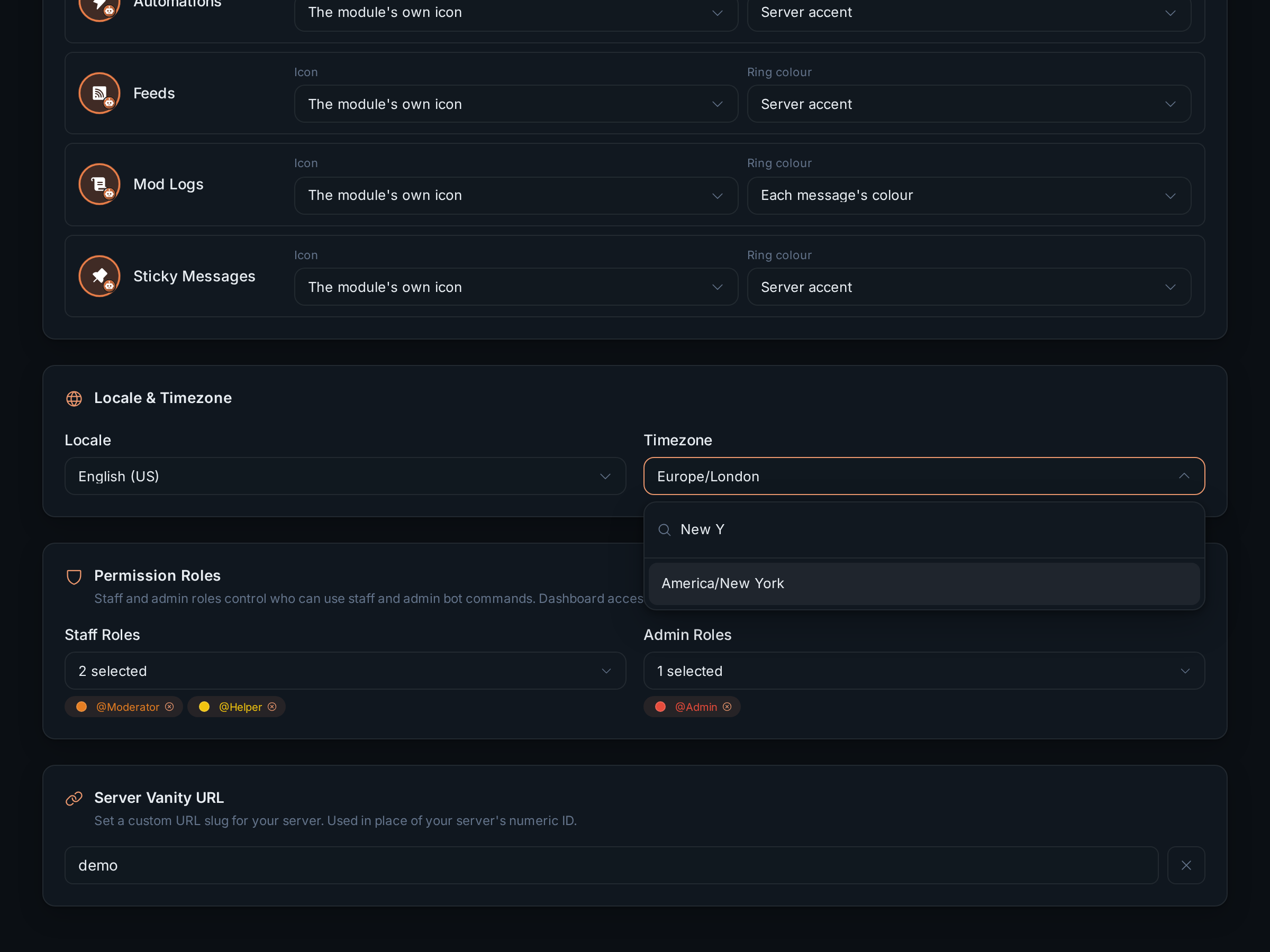Click the shield icon beside Permission Roles
Viewport: 1270px width, 952px height.
tap(74, 576)
